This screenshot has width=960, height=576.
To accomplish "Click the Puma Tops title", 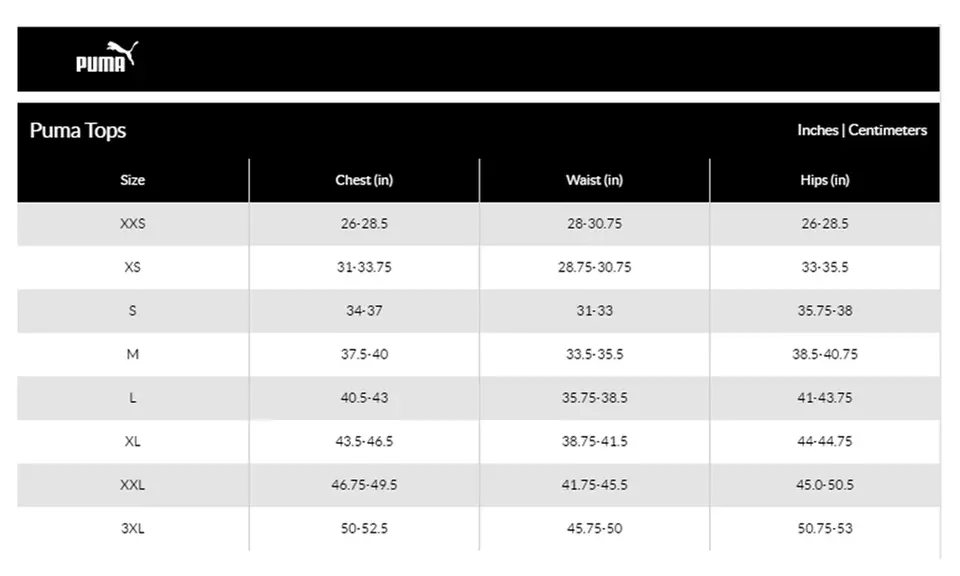I will [x=78, y=131].
